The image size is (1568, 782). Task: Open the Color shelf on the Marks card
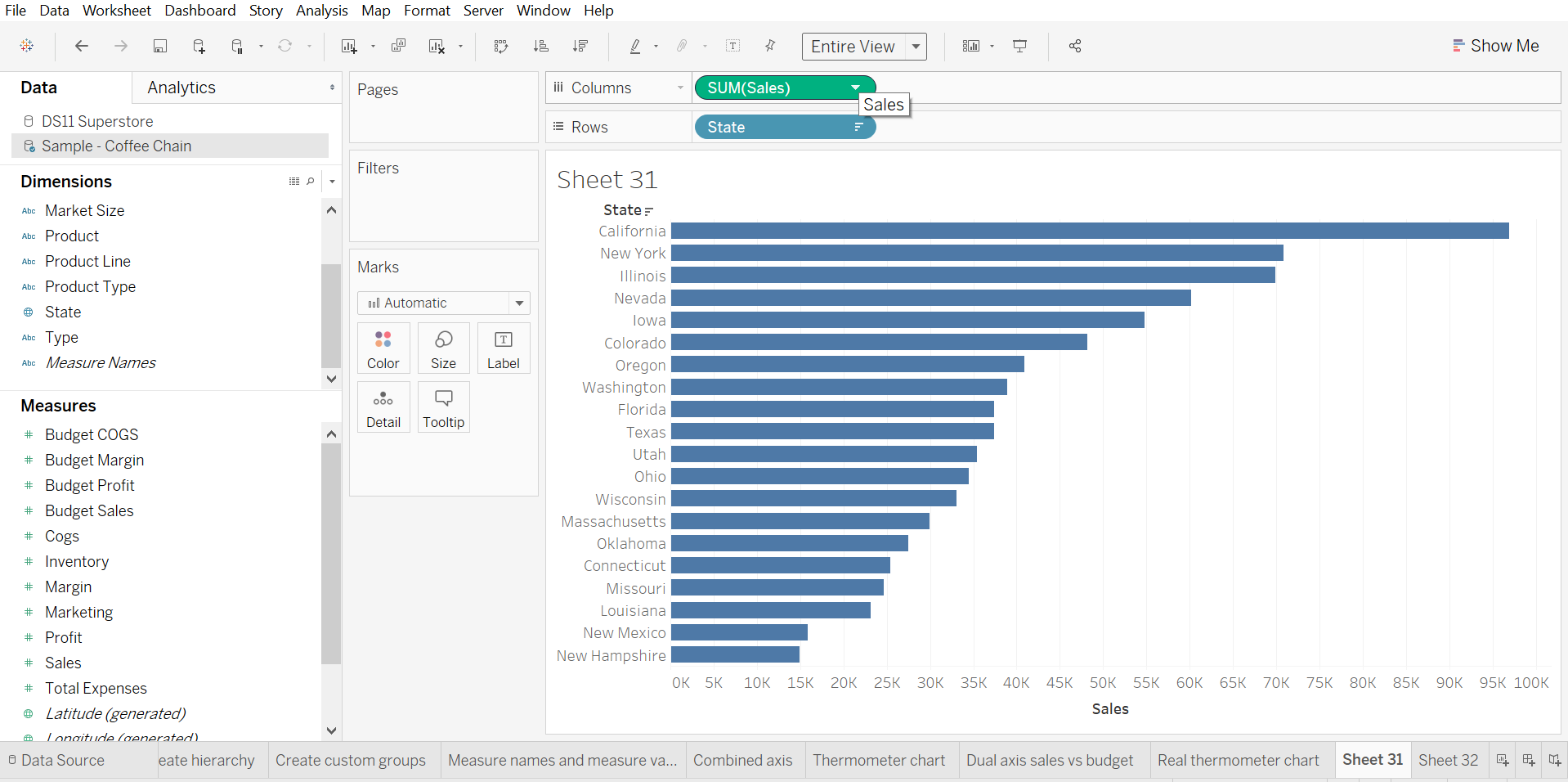click(x=383, y=348)
